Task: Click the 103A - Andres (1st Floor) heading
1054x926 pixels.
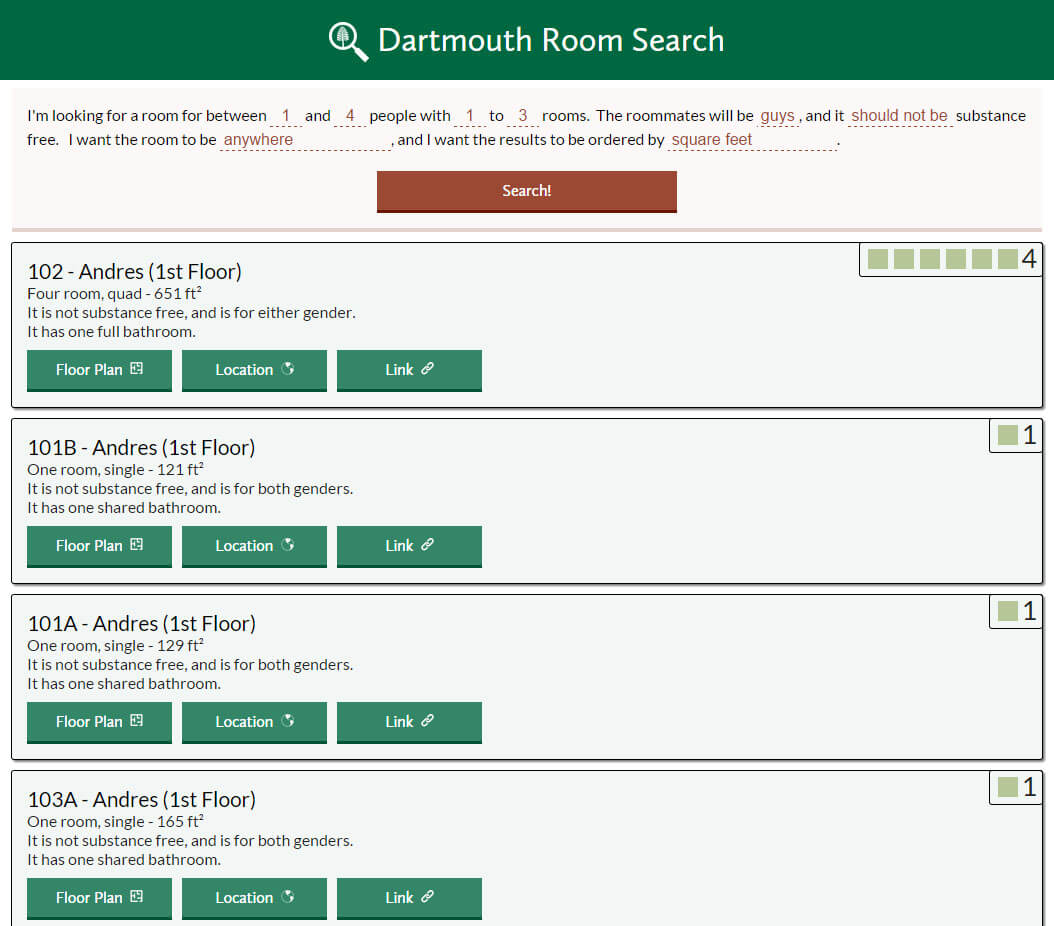Action: [x=141, y=800]
